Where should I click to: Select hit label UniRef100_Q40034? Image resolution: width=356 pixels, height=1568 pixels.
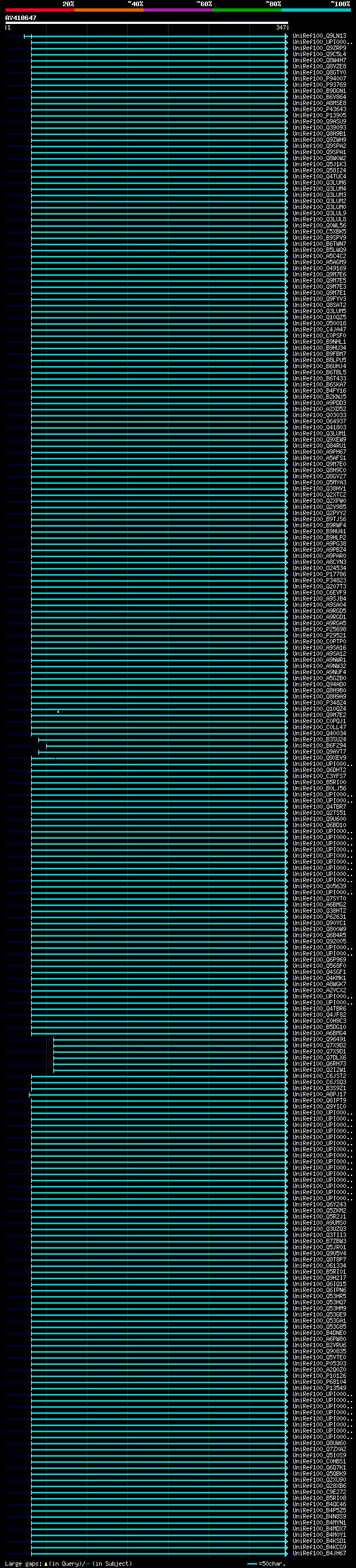point(319,734)
